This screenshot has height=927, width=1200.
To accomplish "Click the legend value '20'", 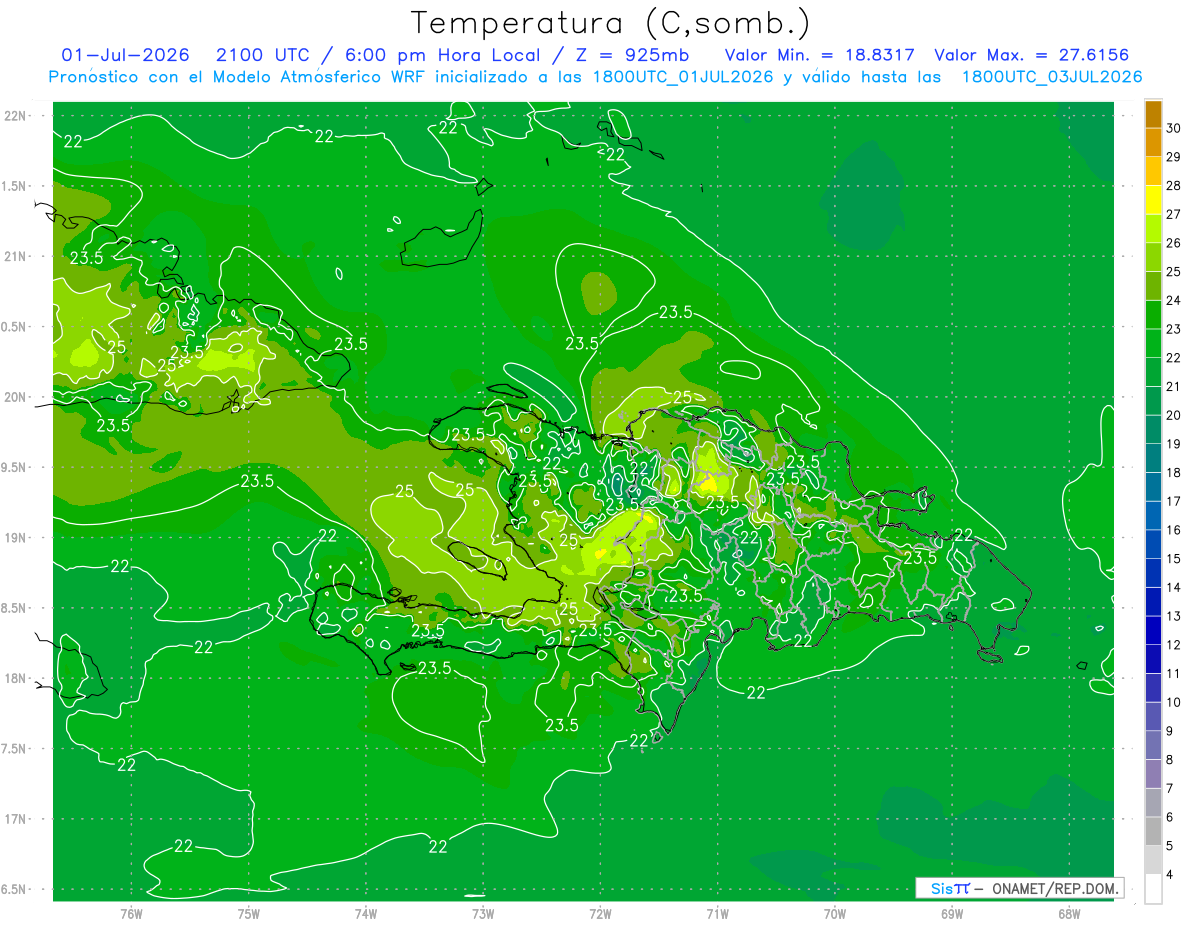I will tap(1174, 415).
